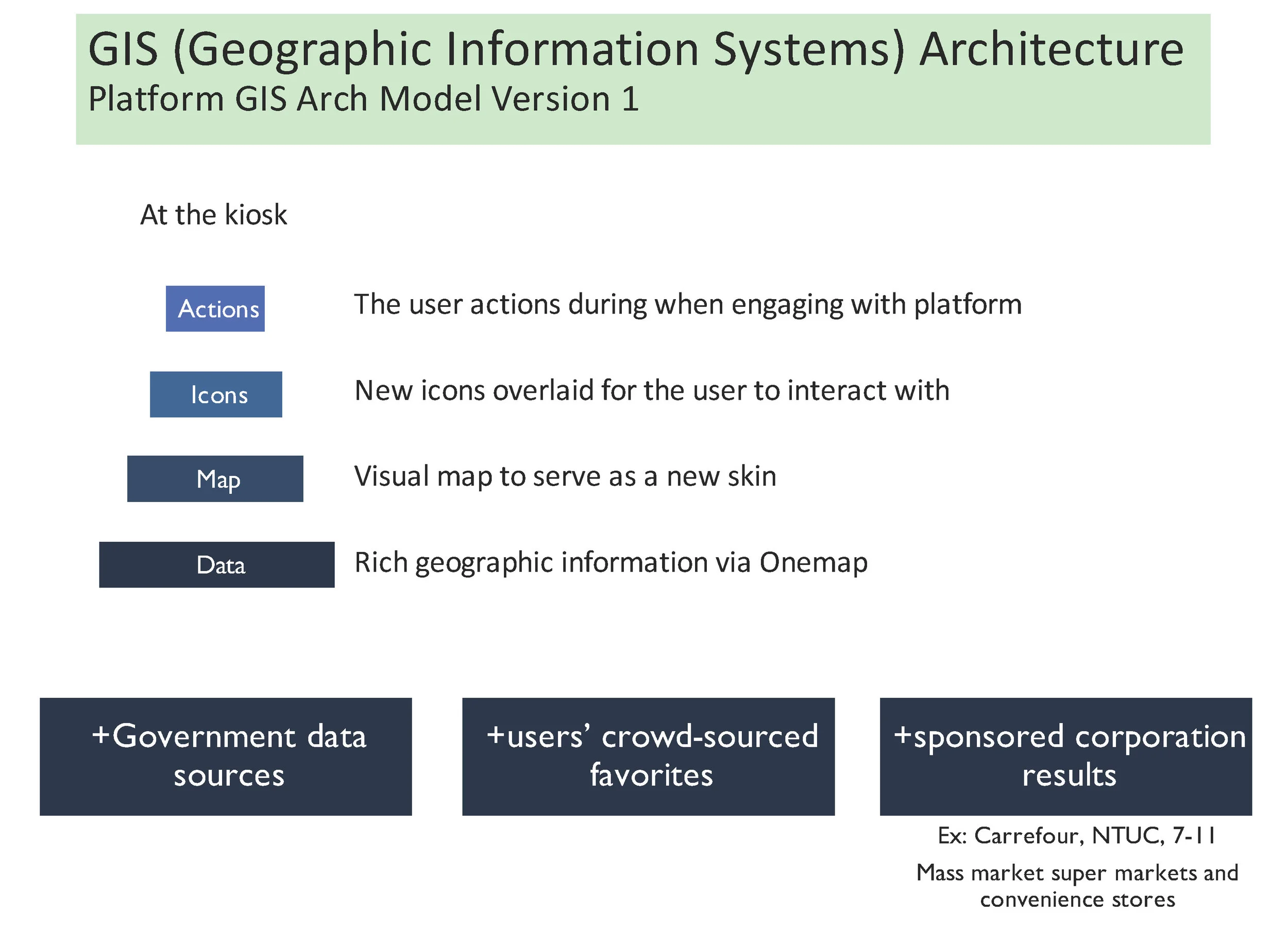Click 'Visual map to serve' description

(x=565, y=476)
